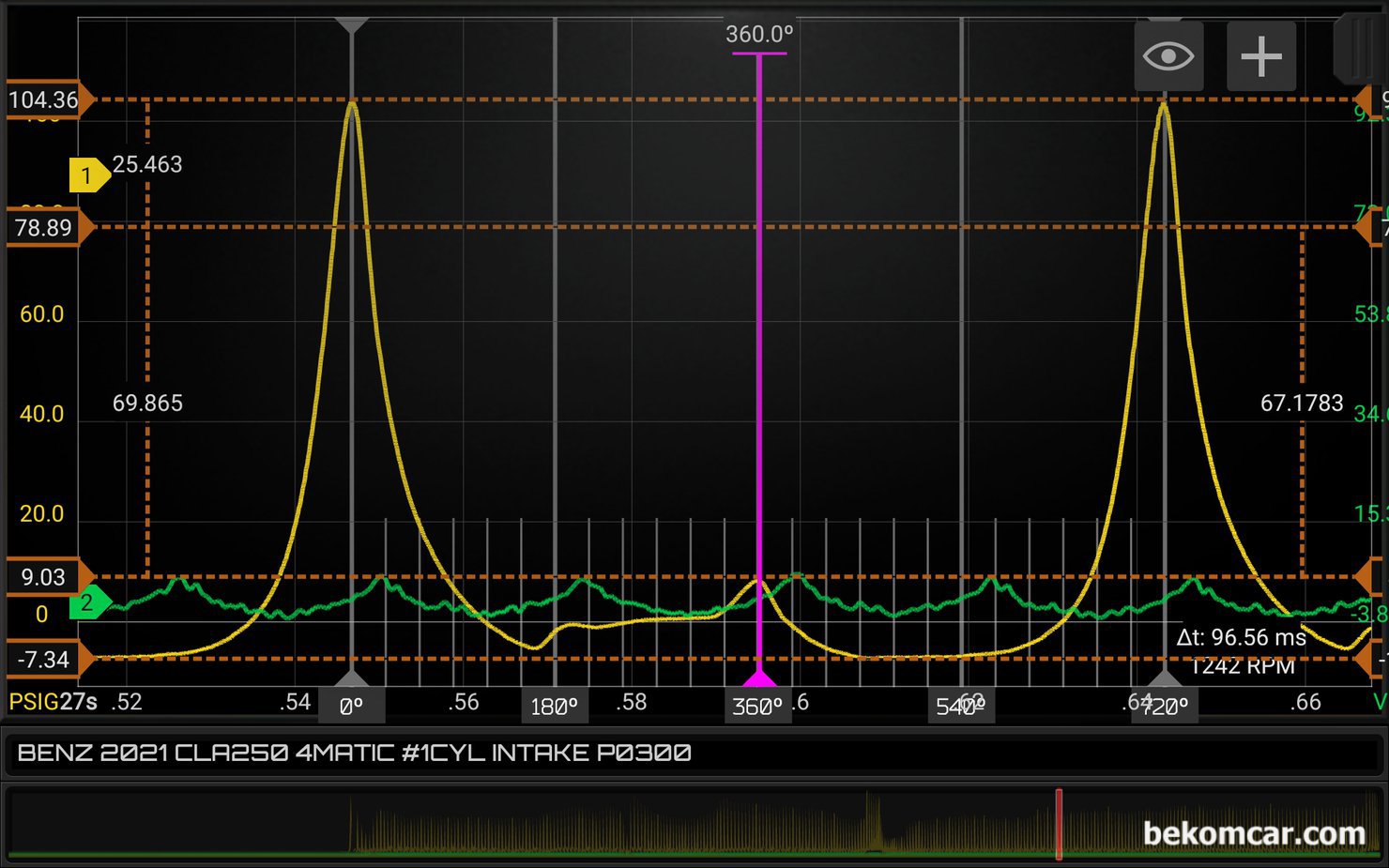Click the 25.463 cursor difference value
Image resolution: width=1389 pixels, height=868 pixels.
(x=147, y=164)
